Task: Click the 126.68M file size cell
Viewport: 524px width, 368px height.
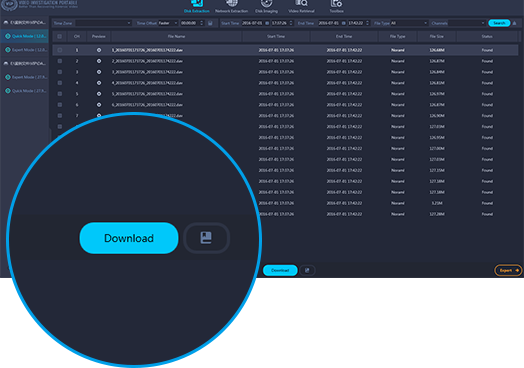Action: pyautogui.click(x=437, y=50)
